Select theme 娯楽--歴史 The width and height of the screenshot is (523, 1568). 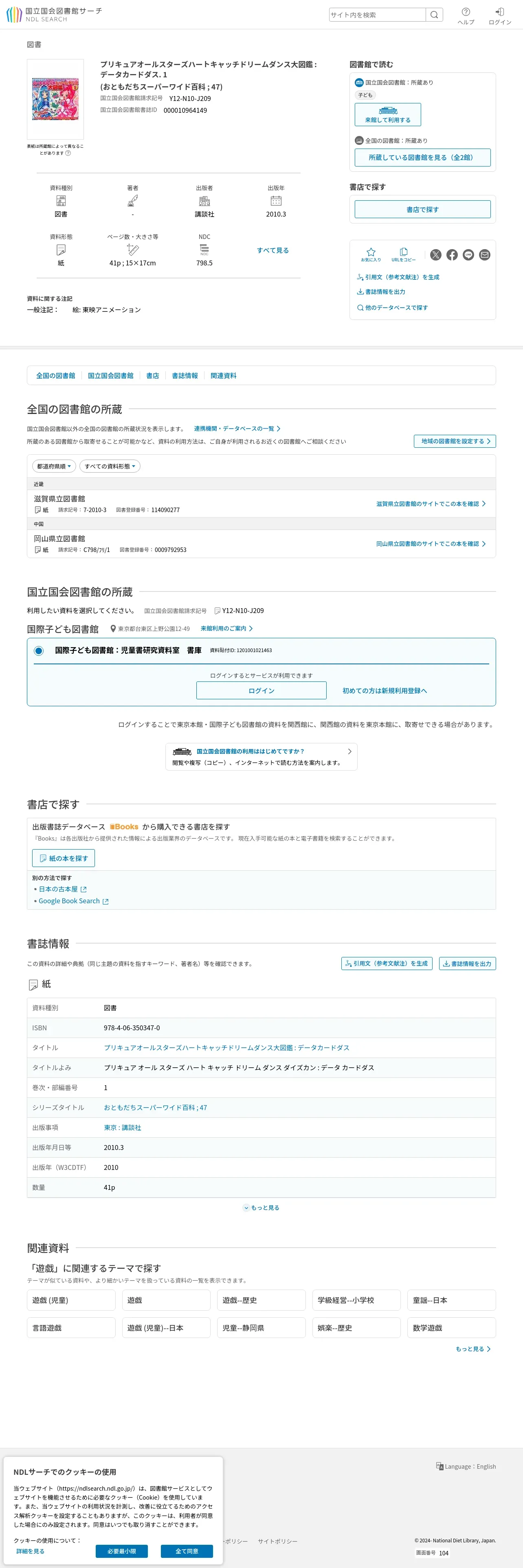coord(356,1327)
